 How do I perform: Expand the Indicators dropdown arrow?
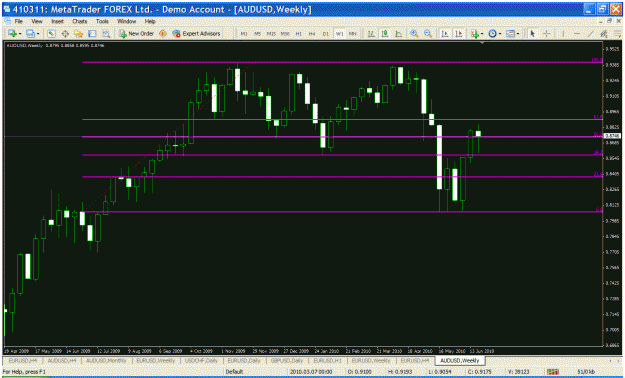(x=482, y=34)
